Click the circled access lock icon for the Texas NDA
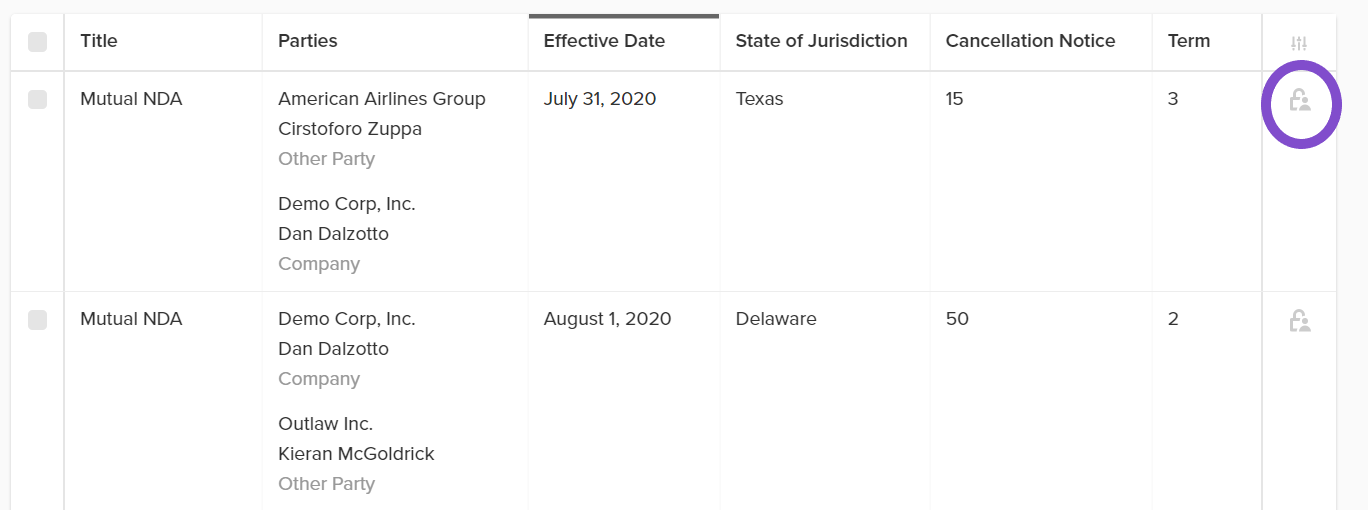The width and height of the screenshot is (1368, 510). coord(1300,100)
